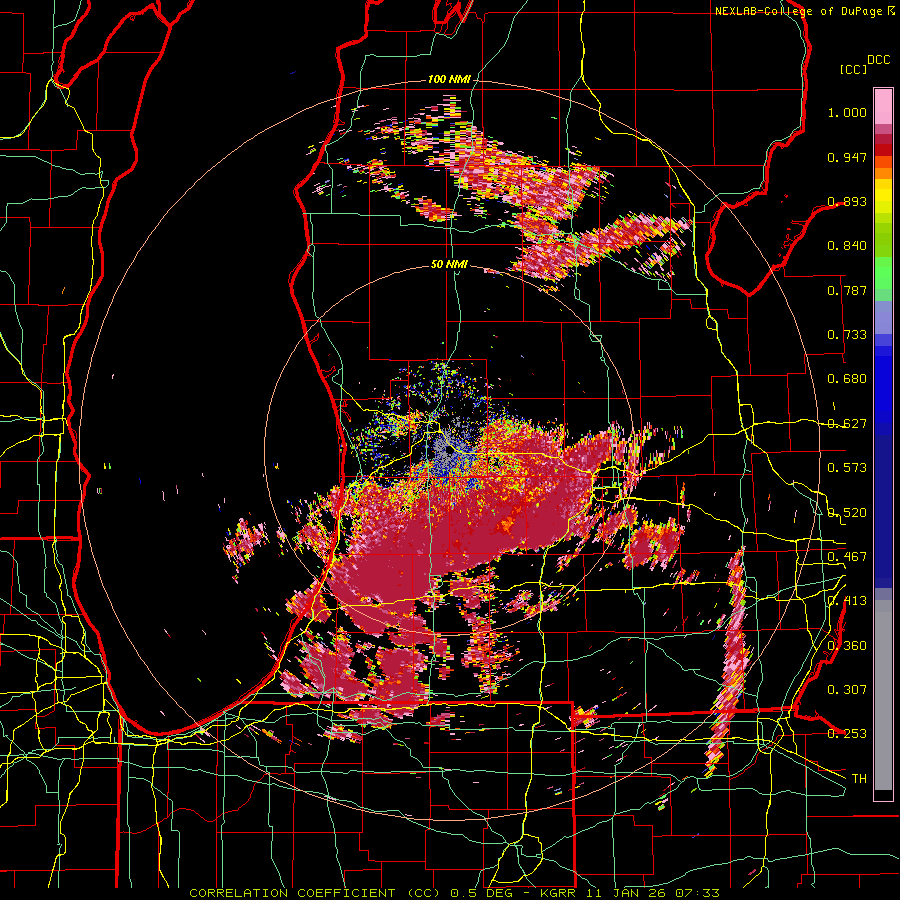Click the CORRELATION COEFFICIENT (CC) caption text

click(315, 893)
